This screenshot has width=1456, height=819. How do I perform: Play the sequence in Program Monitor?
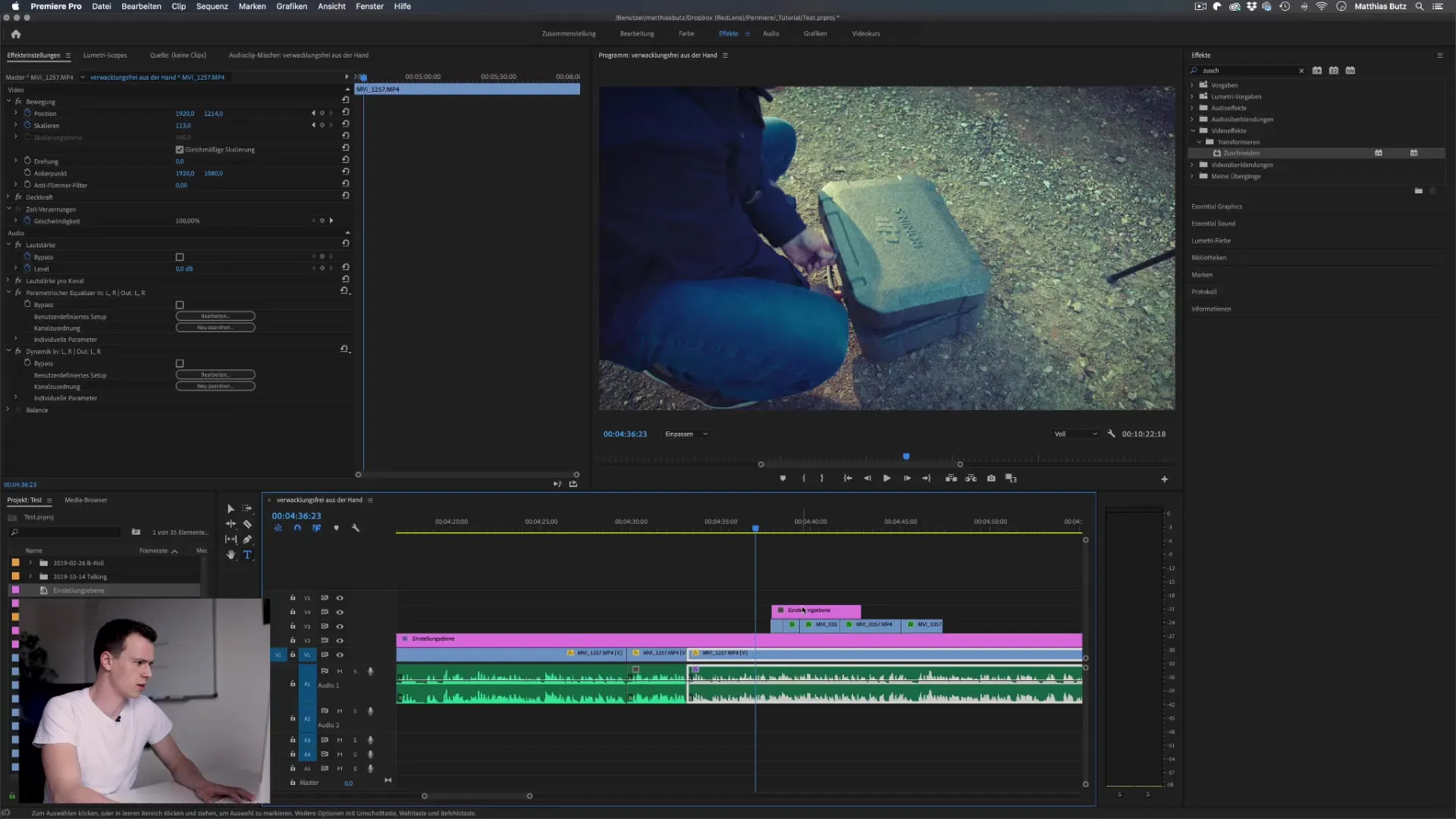(x=886, y=479)
